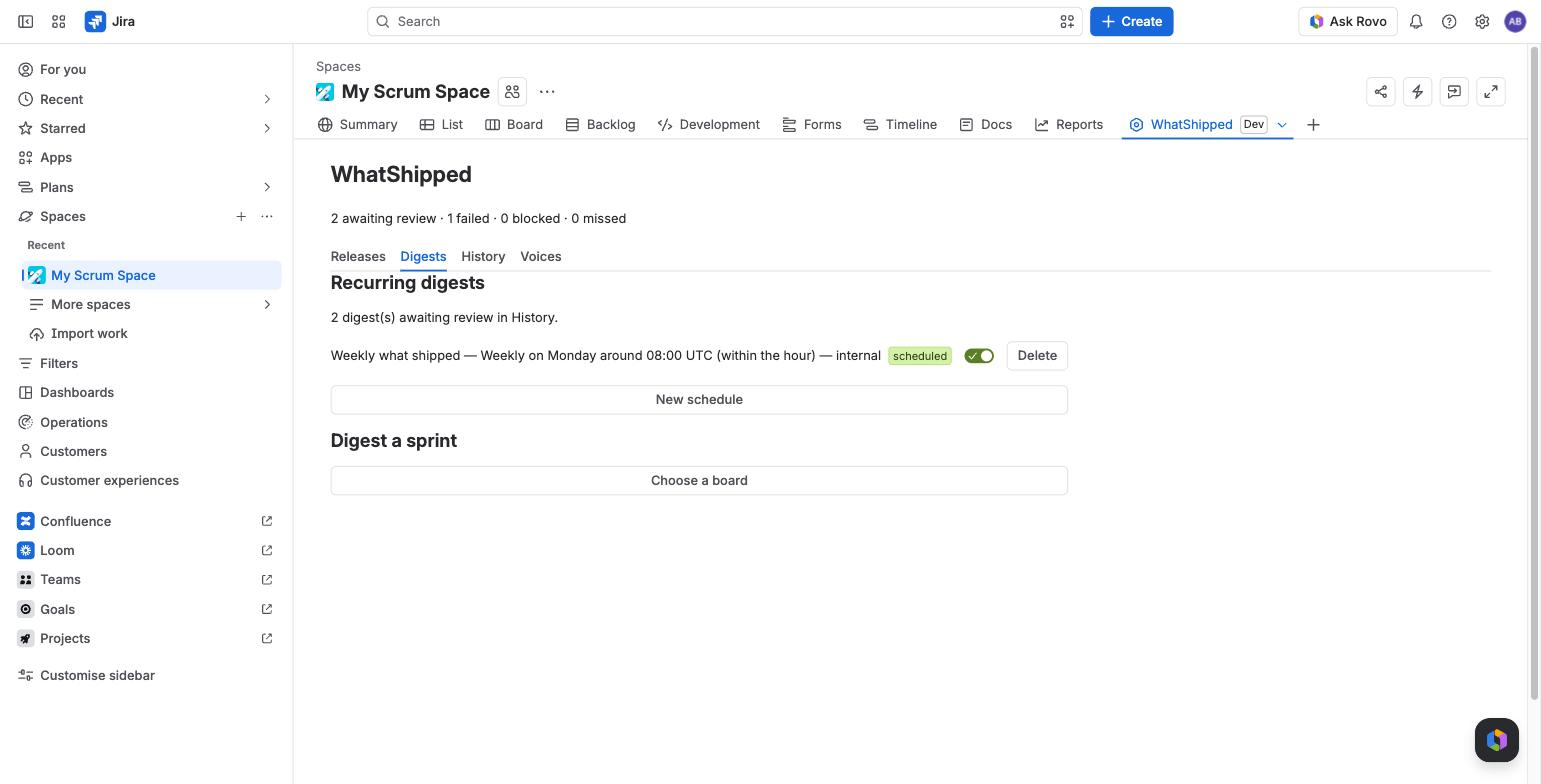Create a new space with plus icon
This screenshot has height=784, width=1541.
click(x=241, y=216)
